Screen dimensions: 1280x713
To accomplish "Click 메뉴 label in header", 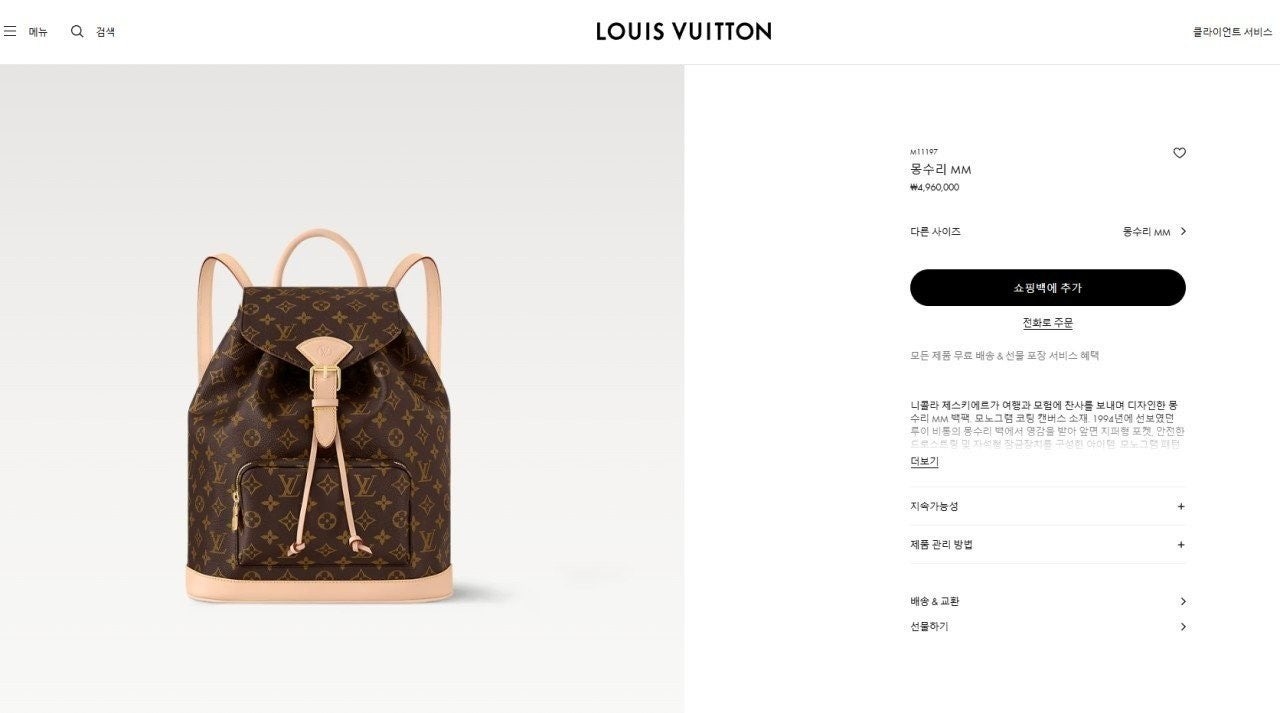I will (38, 32).
